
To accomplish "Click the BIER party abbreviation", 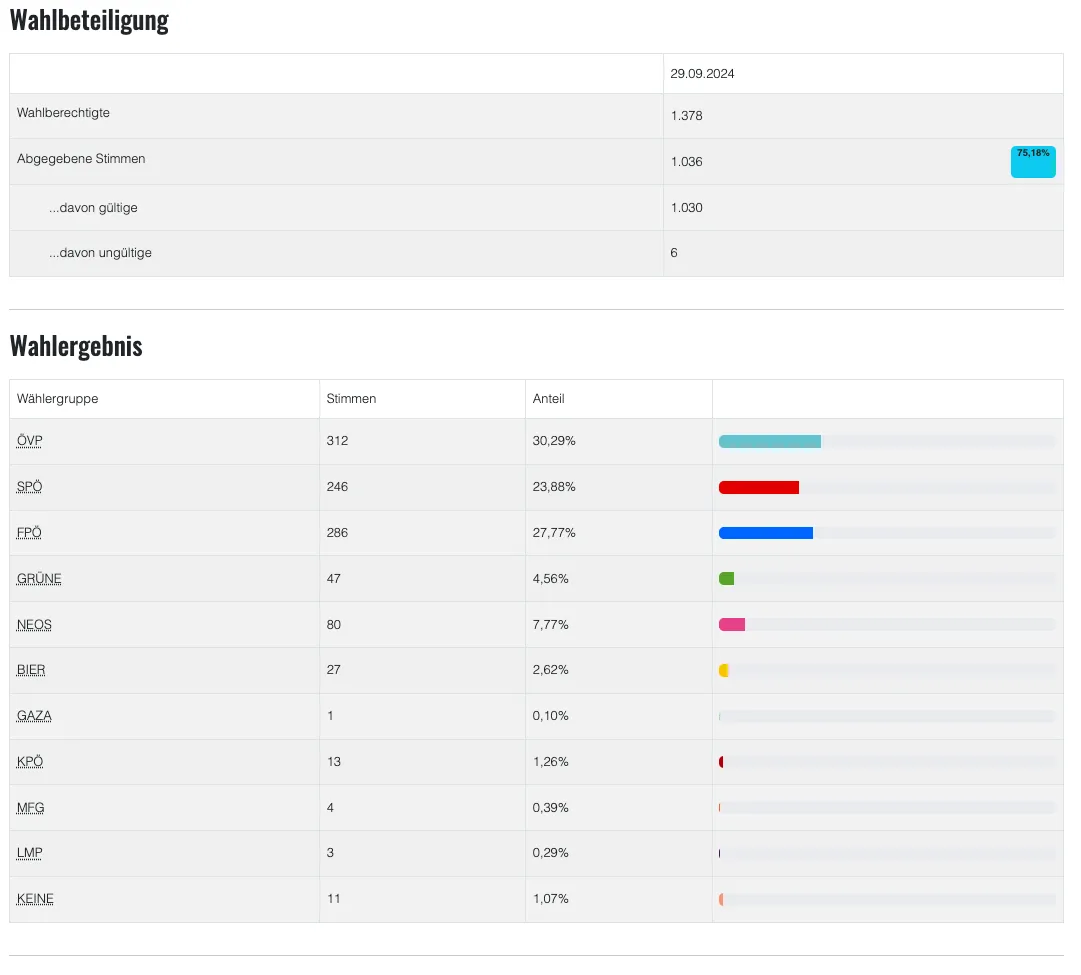I will click(x=31, y=670).
